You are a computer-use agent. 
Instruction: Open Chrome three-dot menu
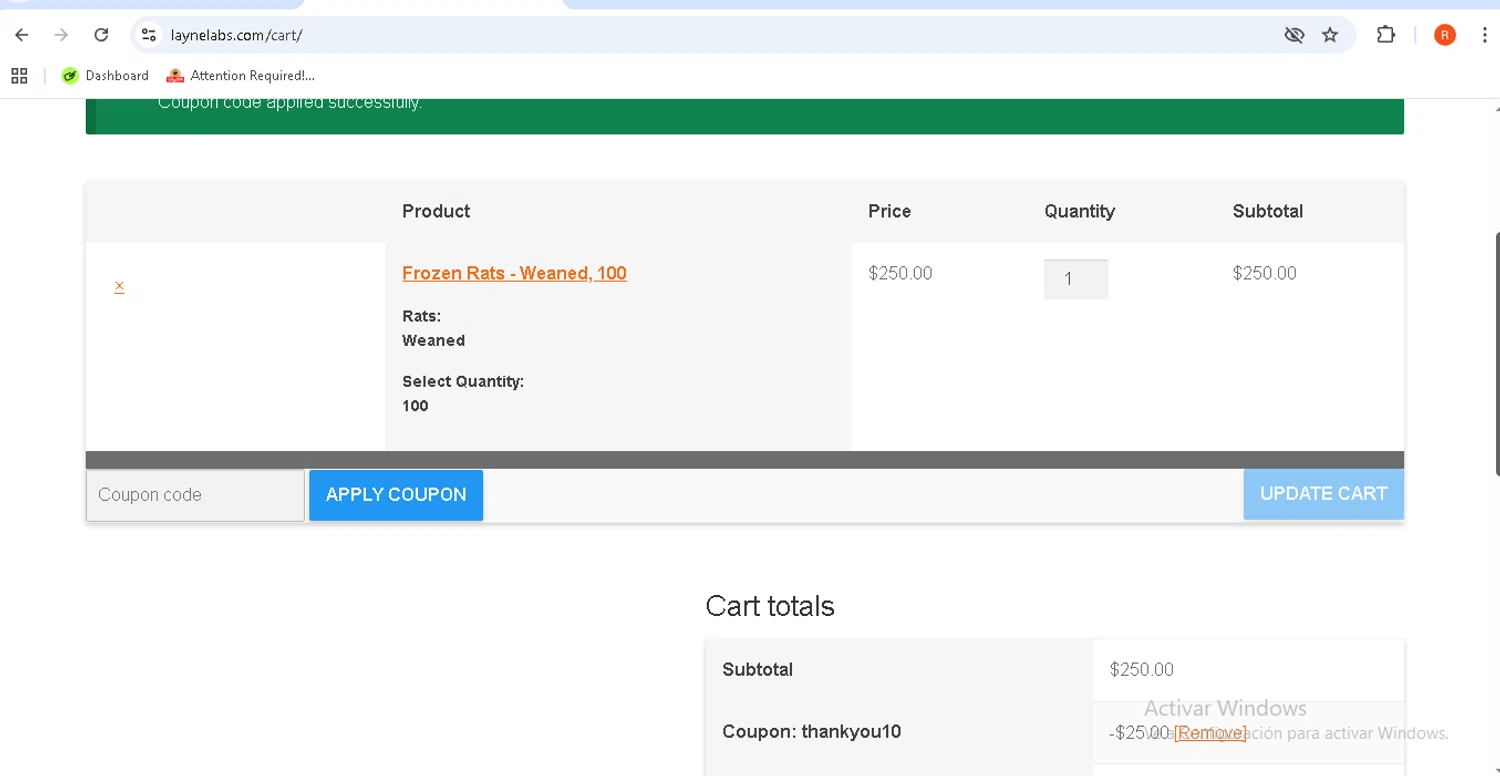[x=1487, y=35]
